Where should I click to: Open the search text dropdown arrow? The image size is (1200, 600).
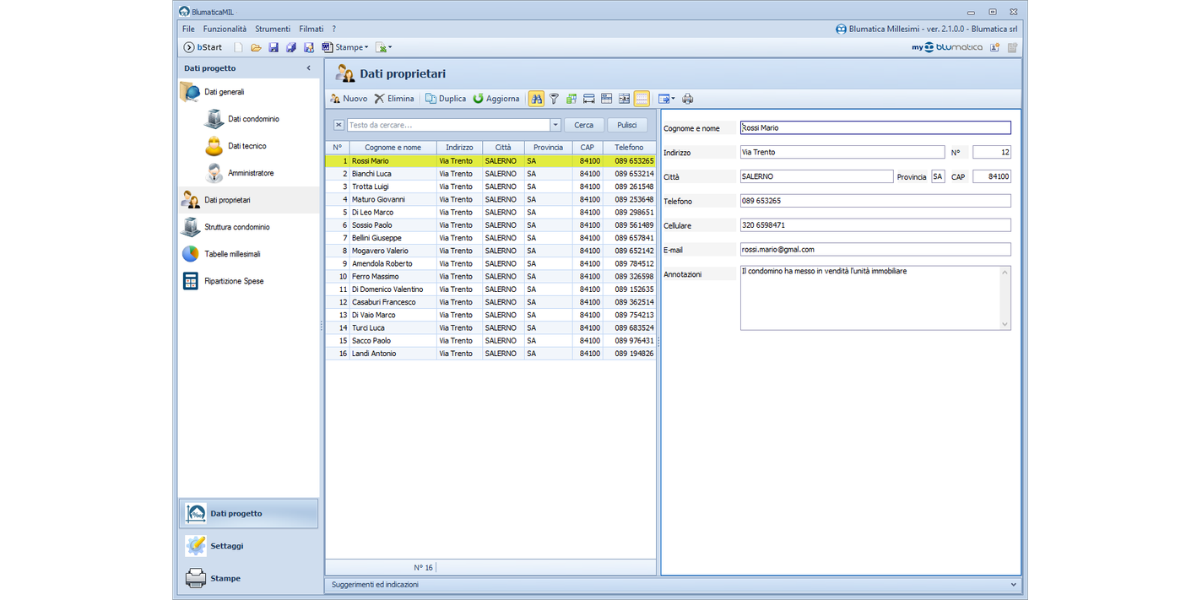pos(555,125)
